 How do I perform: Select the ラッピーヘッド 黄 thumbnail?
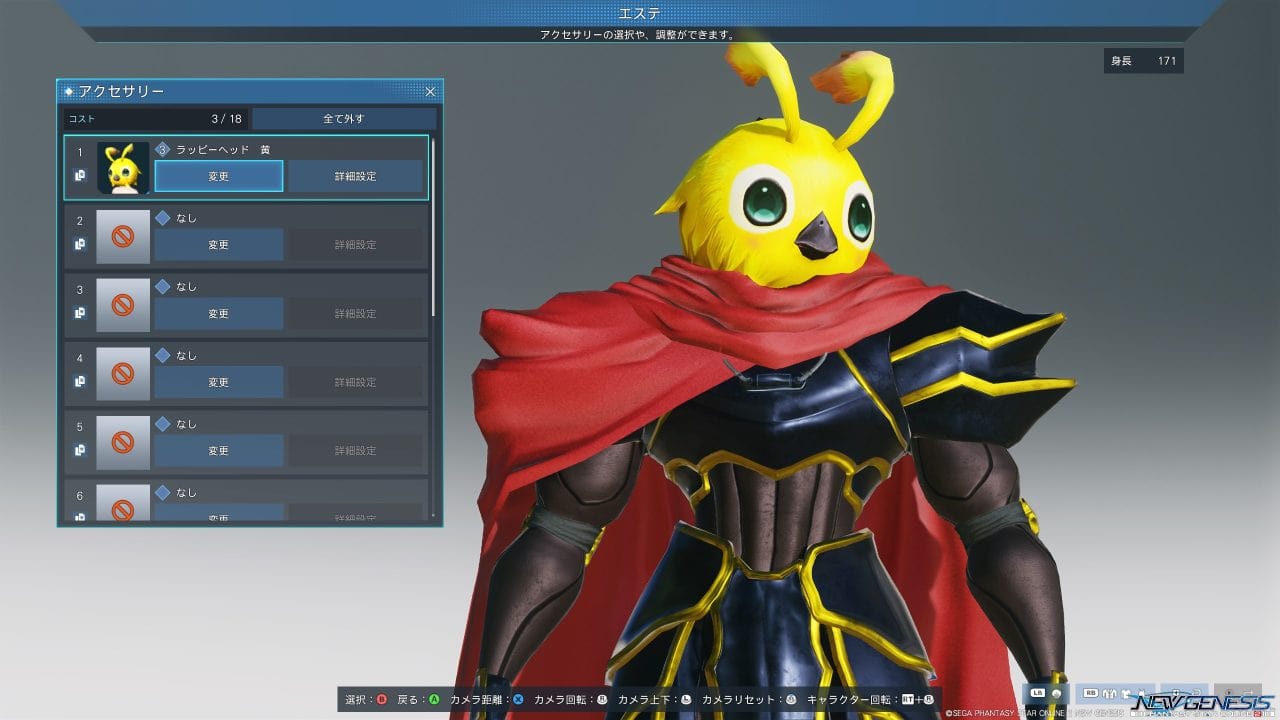coord(123,167)
